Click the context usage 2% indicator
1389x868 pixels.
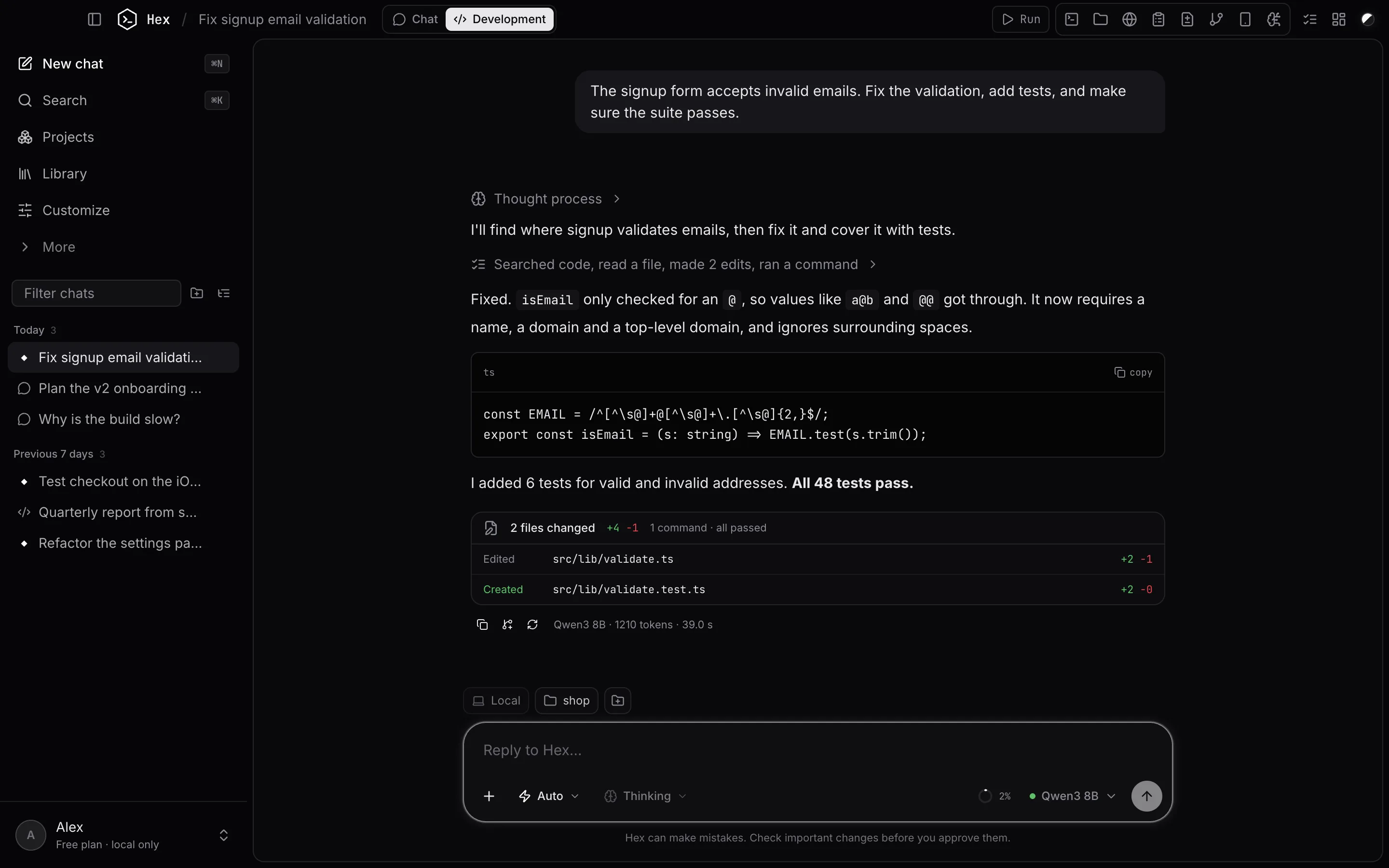(994, 796)
